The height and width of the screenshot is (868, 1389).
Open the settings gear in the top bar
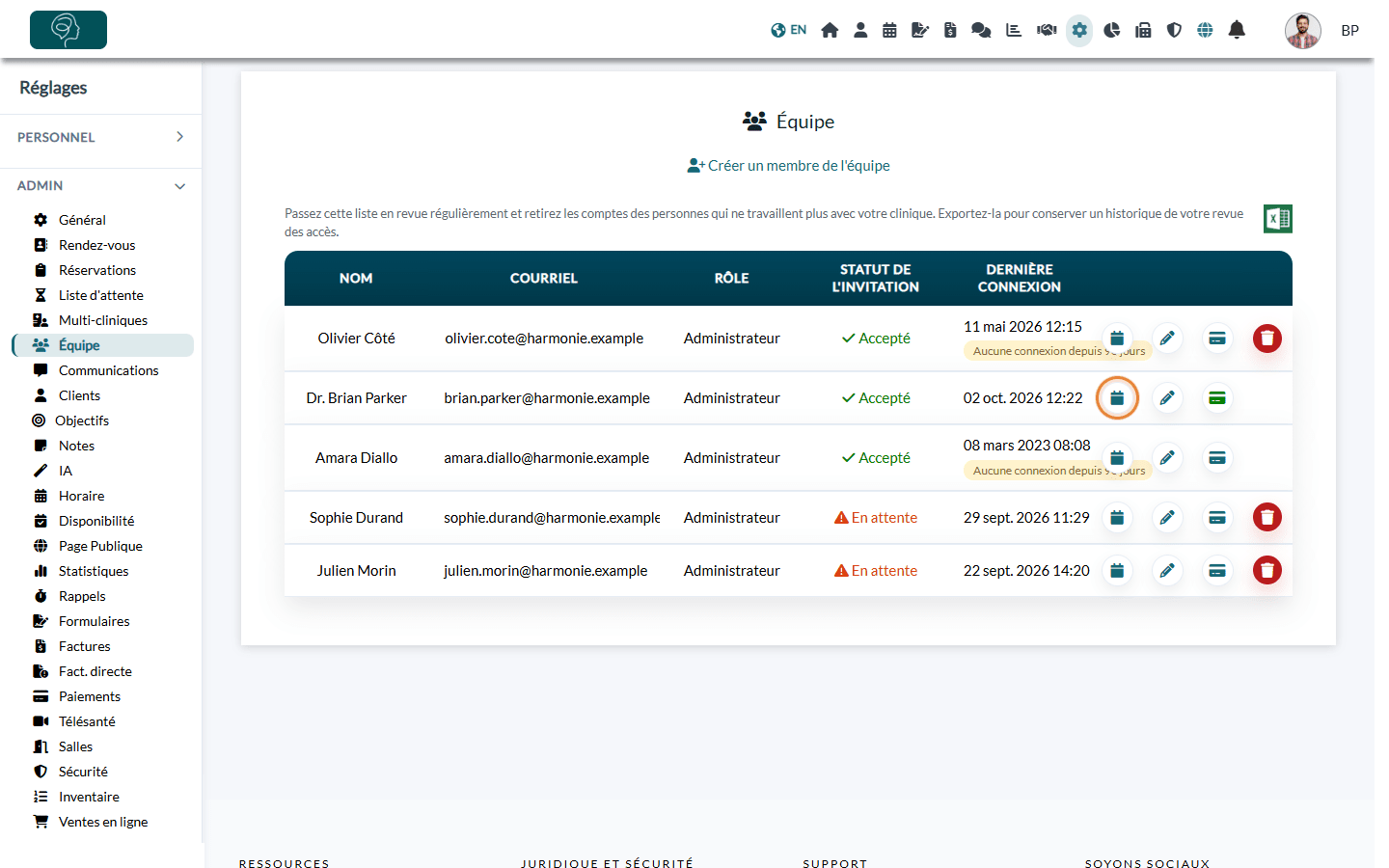click(x=1079, y=30)
